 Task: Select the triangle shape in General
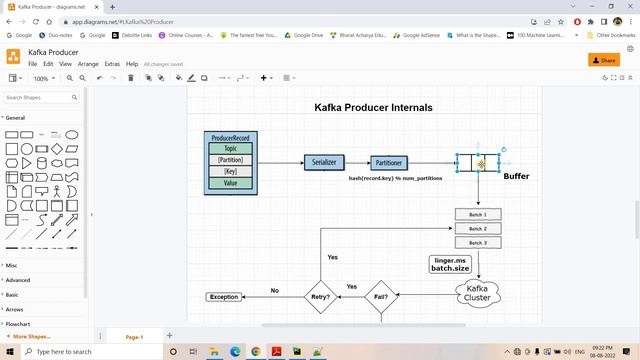click(27, 163)
